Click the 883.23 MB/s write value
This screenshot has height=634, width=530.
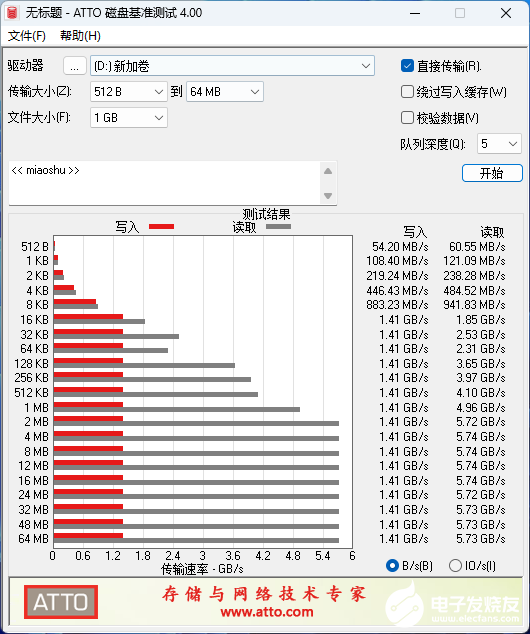click(397, 304)
